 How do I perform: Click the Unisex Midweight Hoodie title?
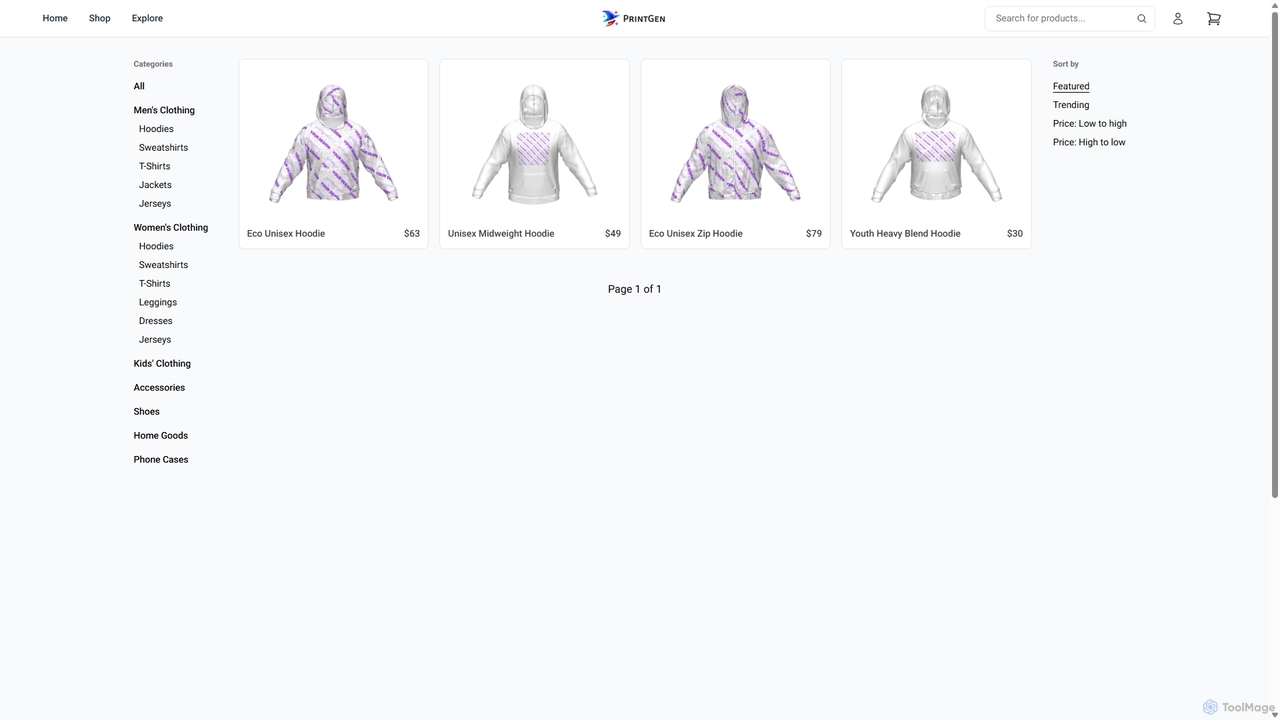pyautogui.click(x=501, y=233)
